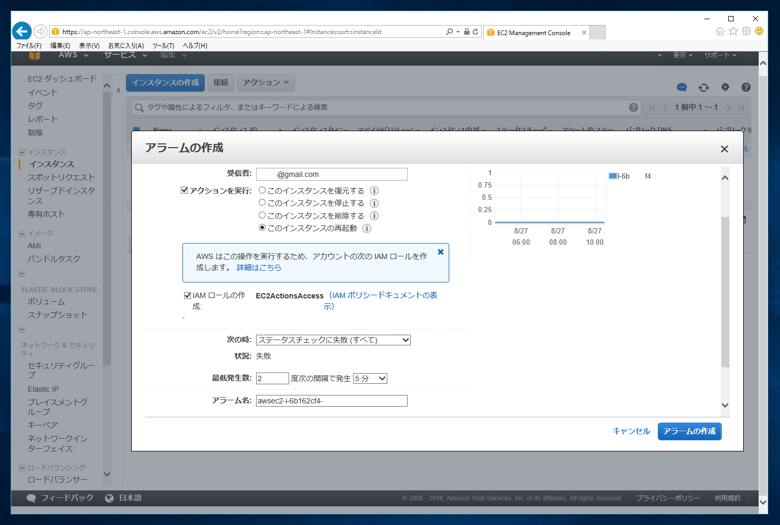This screenshot has width=780, height=525.
Task: Click the 接続 button
Action: (221, 83)
